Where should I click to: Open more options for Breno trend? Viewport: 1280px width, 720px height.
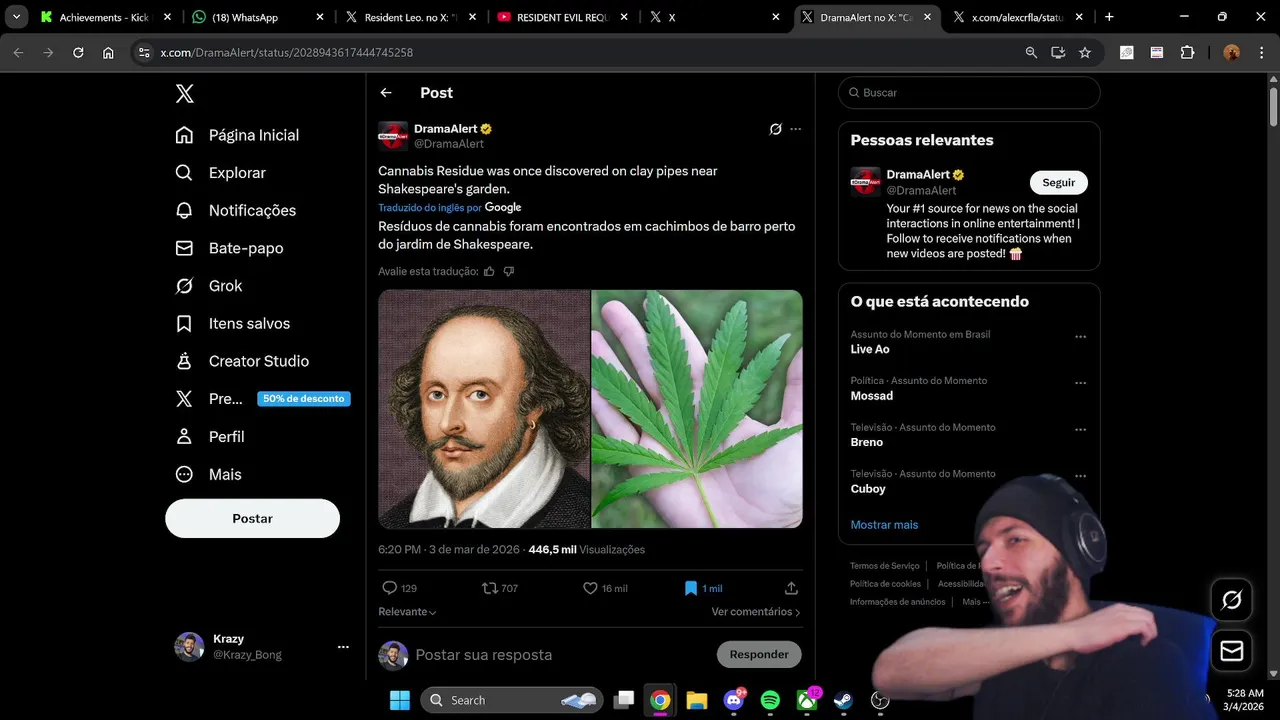click(x=1080, y=430)
